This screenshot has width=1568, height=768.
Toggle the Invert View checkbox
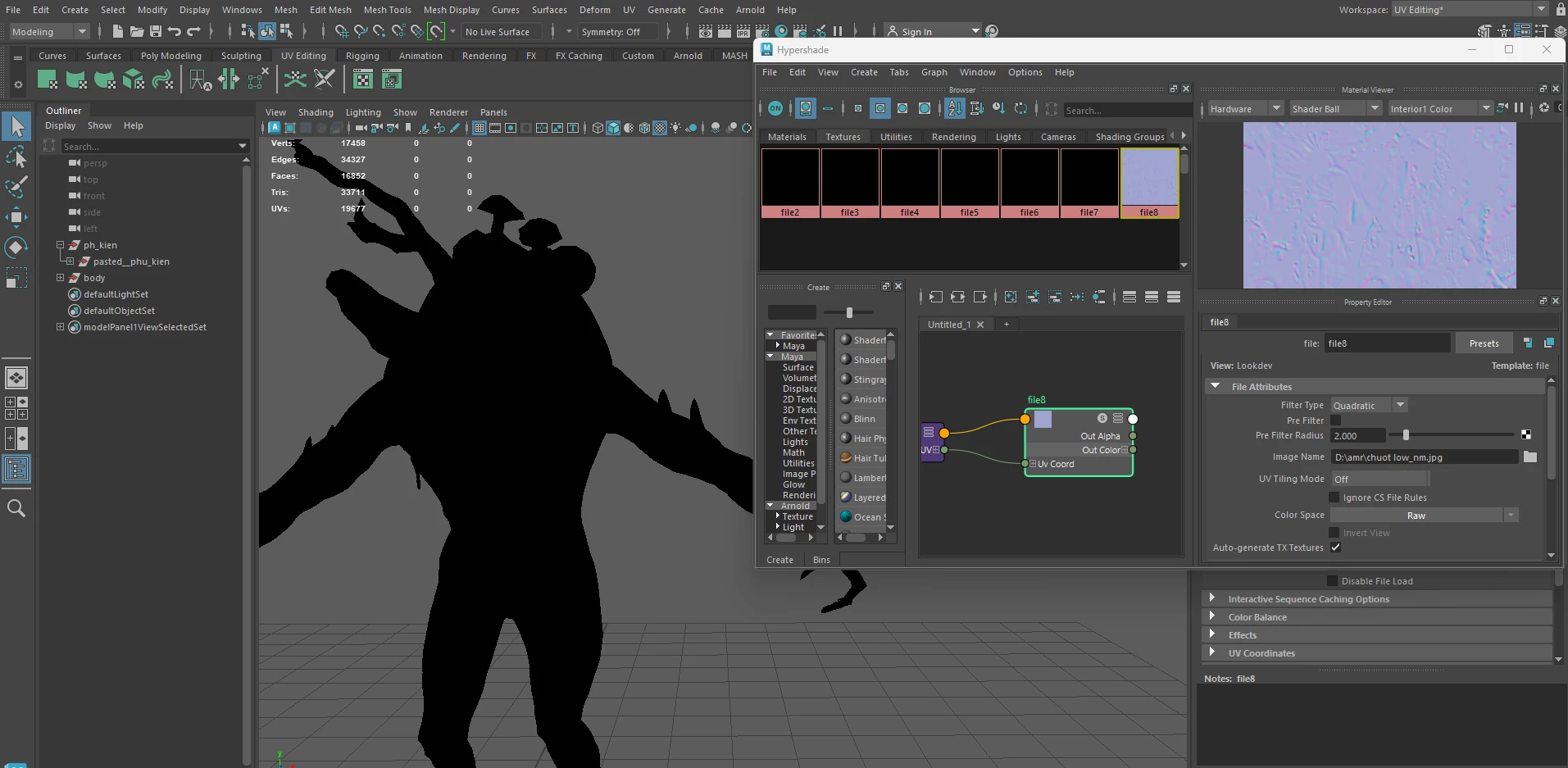(1334, 533)
